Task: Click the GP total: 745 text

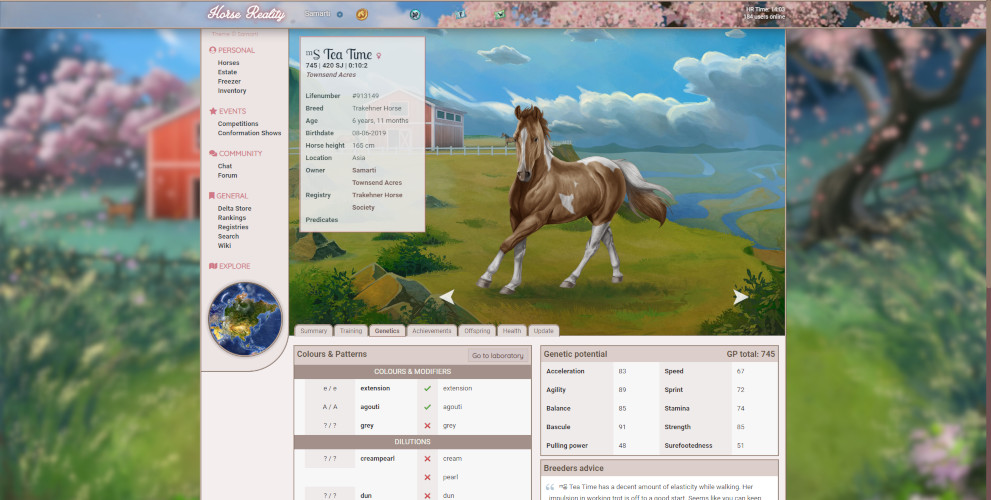Action: click(x=751, y=354)
